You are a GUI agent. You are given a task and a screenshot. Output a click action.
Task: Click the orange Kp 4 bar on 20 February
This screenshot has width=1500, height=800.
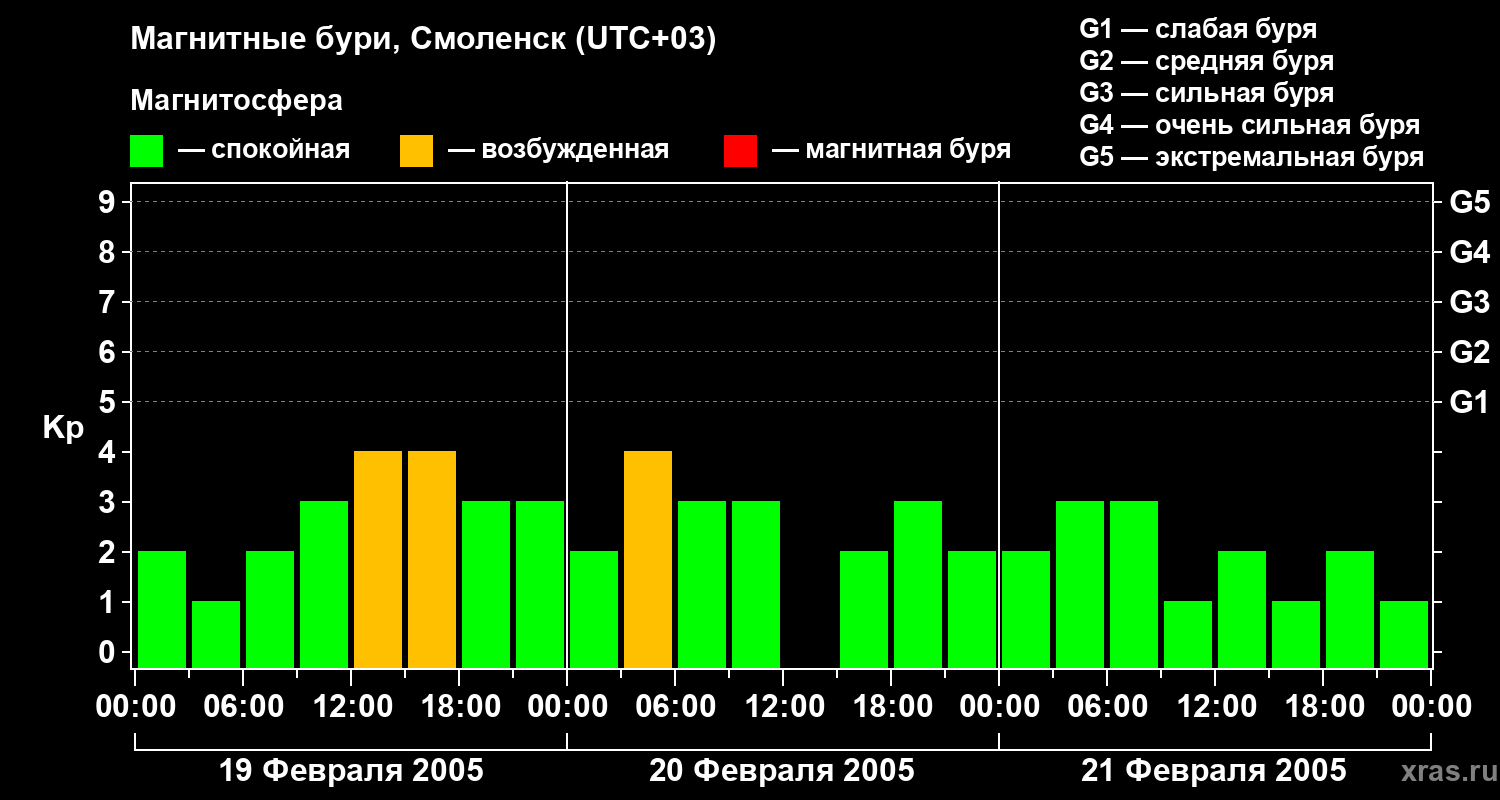[648, 559]
